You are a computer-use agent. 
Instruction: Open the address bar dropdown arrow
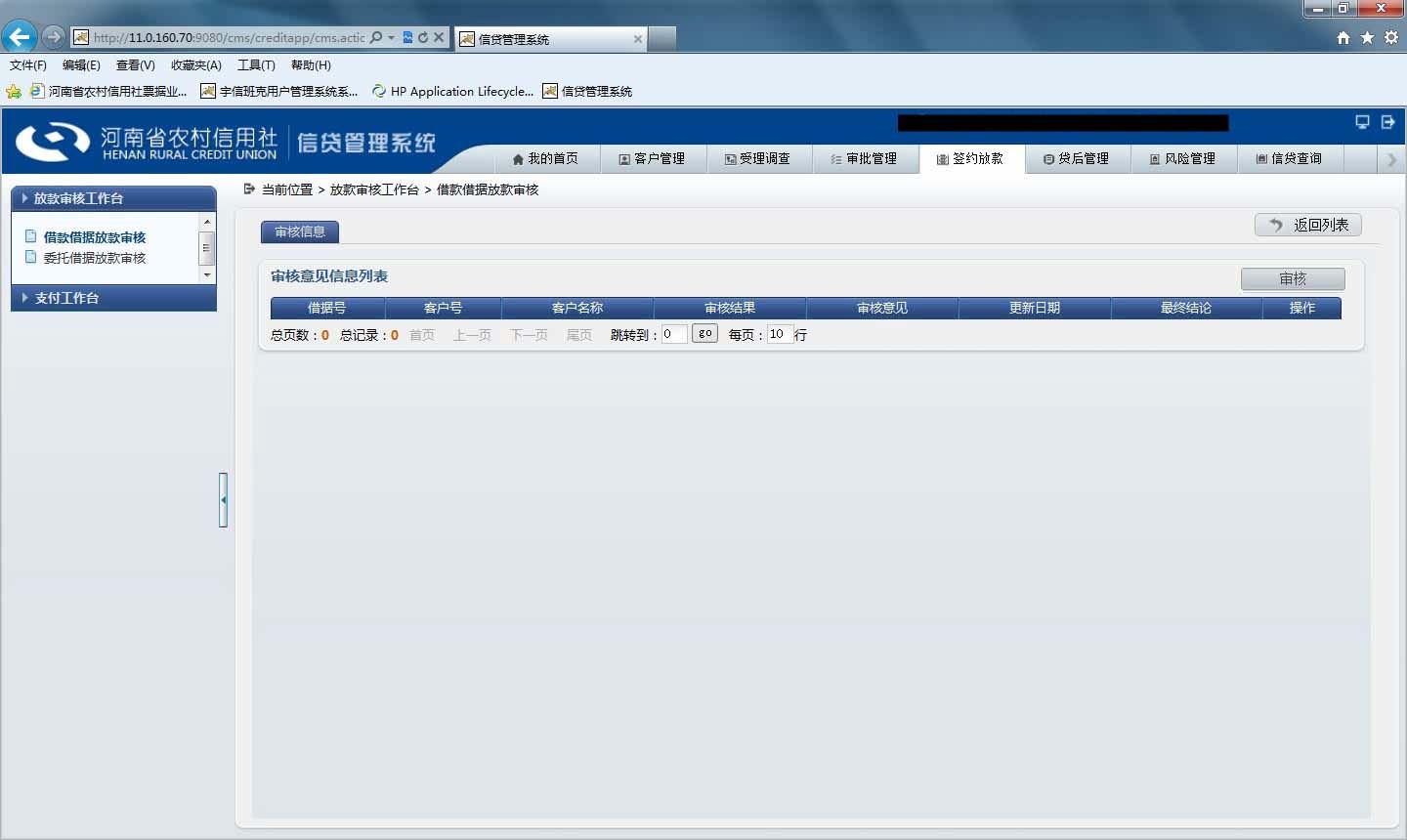tap(392, 37)
